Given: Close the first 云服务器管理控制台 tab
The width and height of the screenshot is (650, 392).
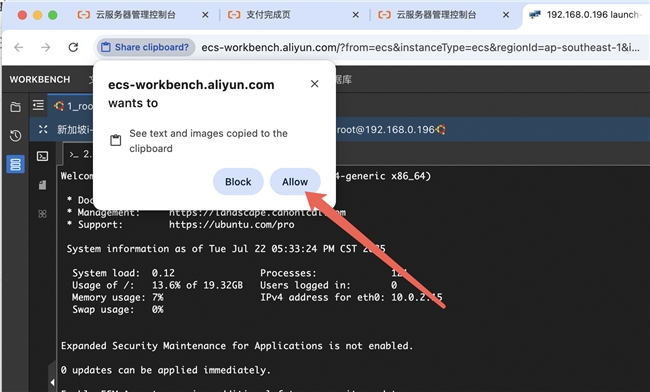Looking at the screenshot, I should click(205, 15).
